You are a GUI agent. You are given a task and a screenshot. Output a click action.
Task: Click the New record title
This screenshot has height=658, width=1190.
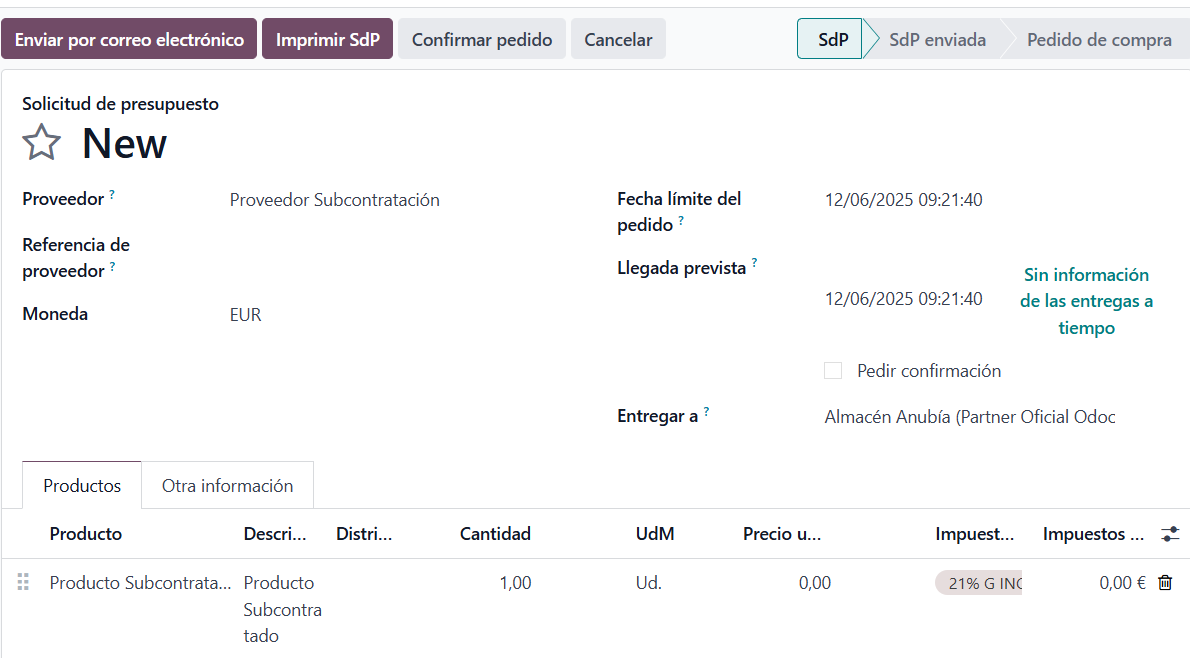coord(124,143)
